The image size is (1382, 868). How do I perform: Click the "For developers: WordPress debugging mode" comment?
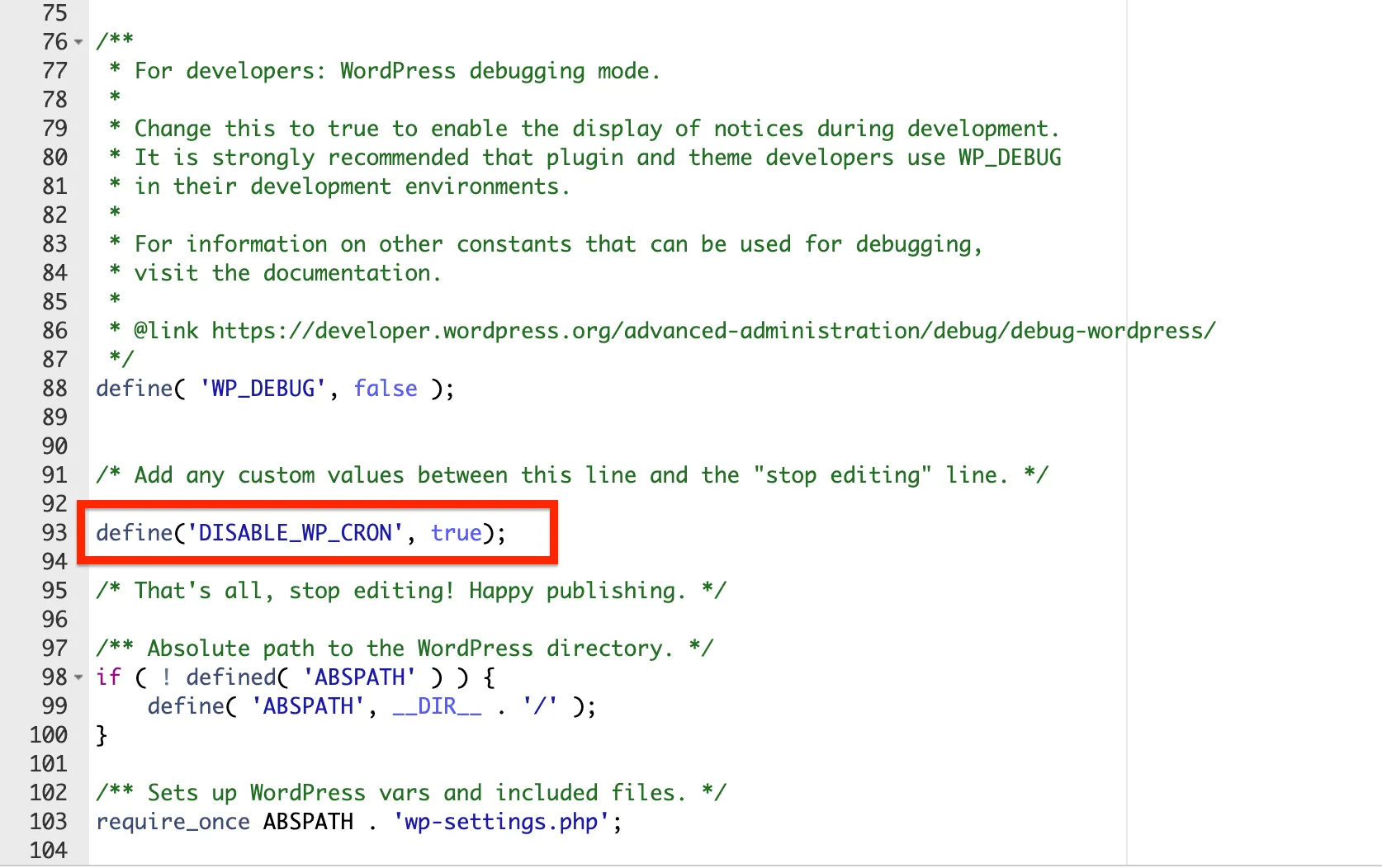pos(396,71)
